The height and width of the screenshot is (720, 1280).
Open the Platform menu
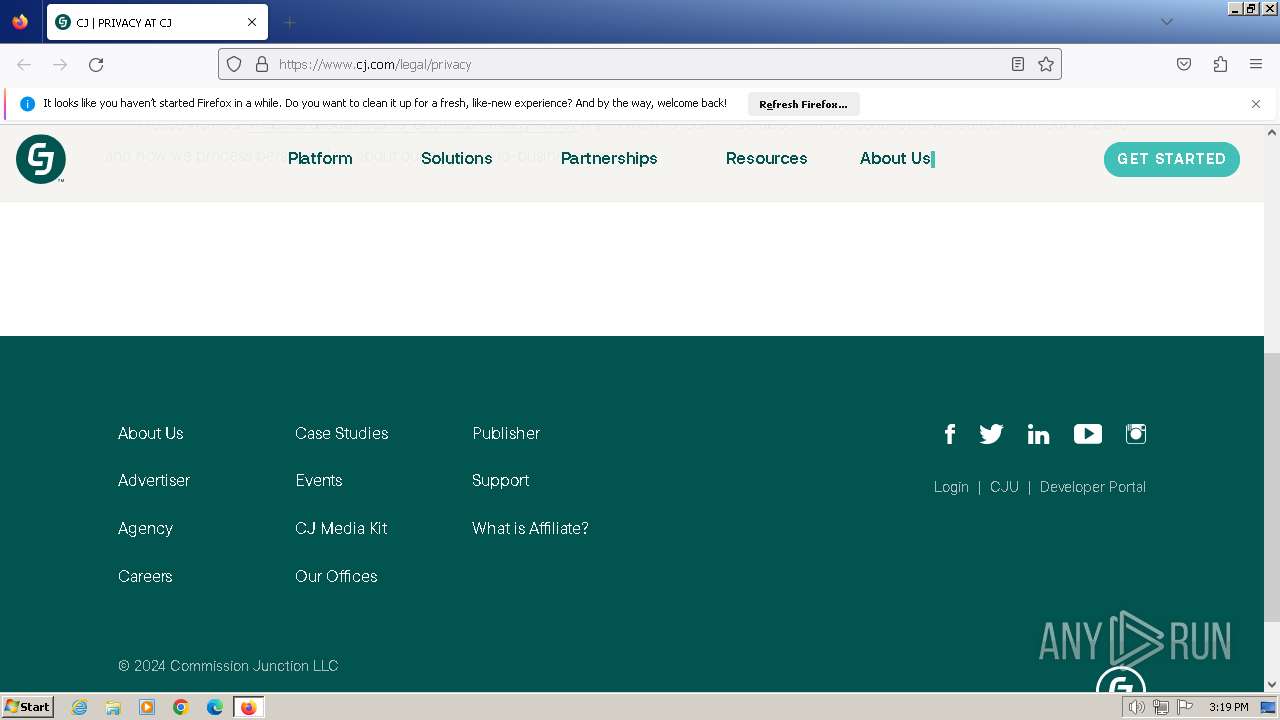[320, 158]
